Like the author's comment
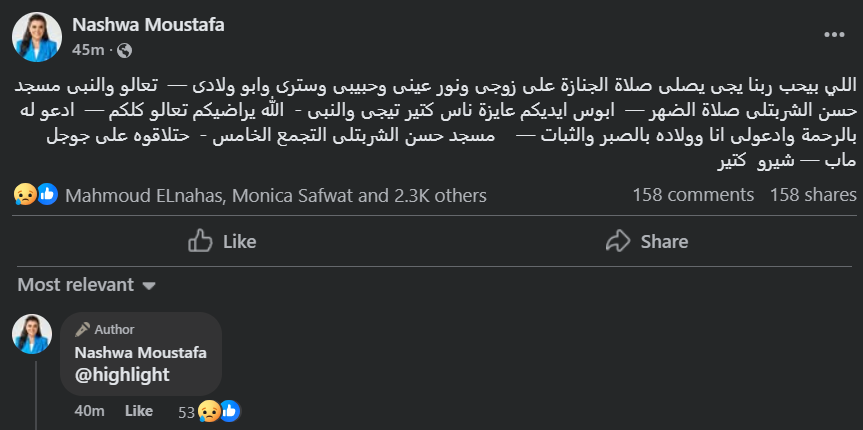The width and height of the screenshot is (863, 430). pyautogui.click(x=138, y=411)
